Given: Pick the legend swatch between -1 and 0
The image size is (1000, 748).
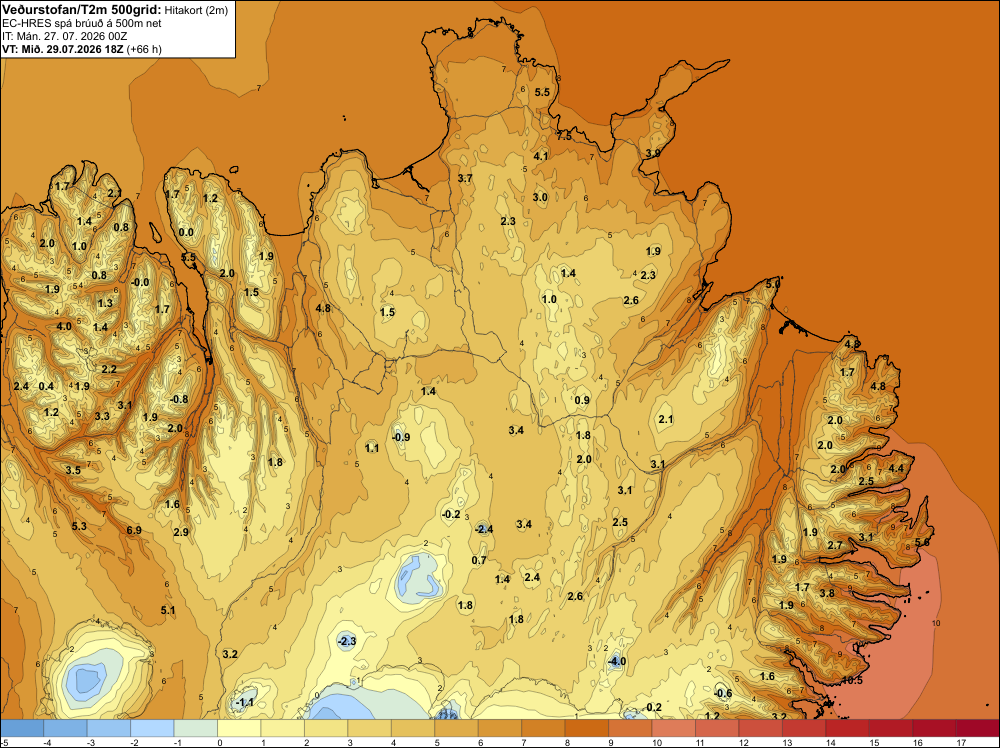Looking at the screenshot, I should [x=195, y=728].
